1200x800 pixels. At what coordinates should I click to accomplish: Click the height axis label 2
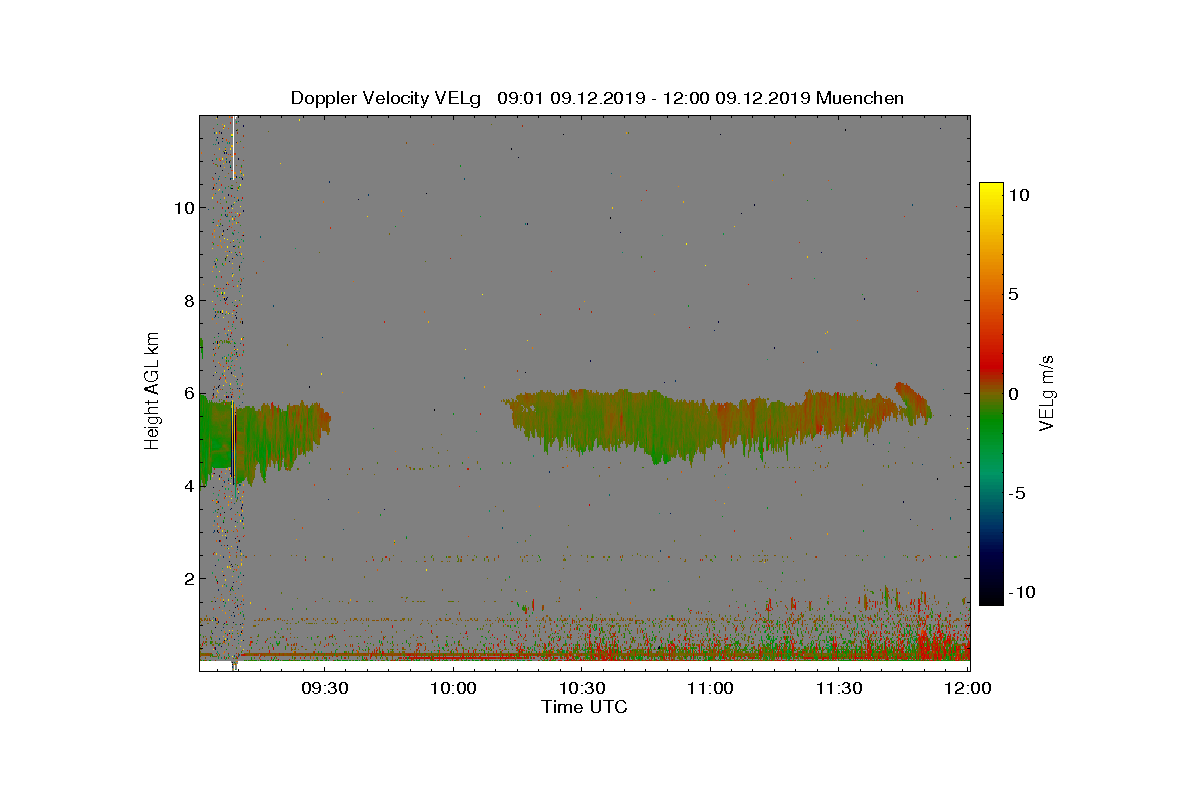click(x=187, y=578)
